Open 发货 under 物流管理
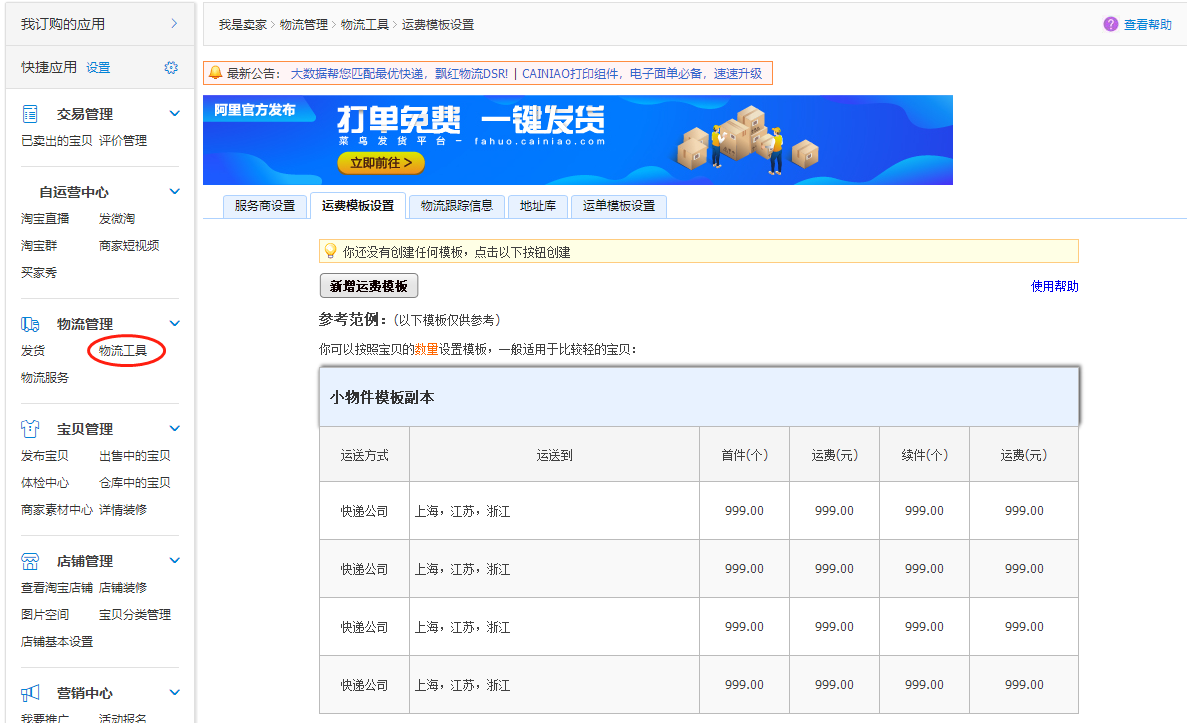The width and height of the screenshot is (1187, 723). click(x=33, y=351)
